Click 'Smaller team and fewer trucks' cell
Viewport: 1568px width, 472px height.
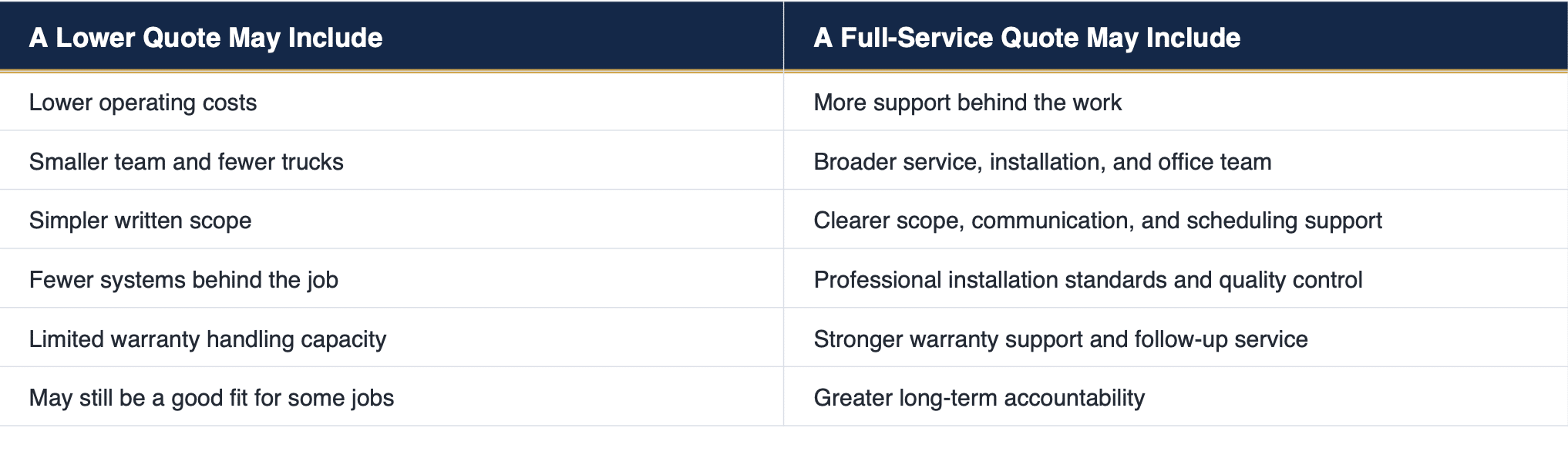pyautogui.click(x=392, y=161)
